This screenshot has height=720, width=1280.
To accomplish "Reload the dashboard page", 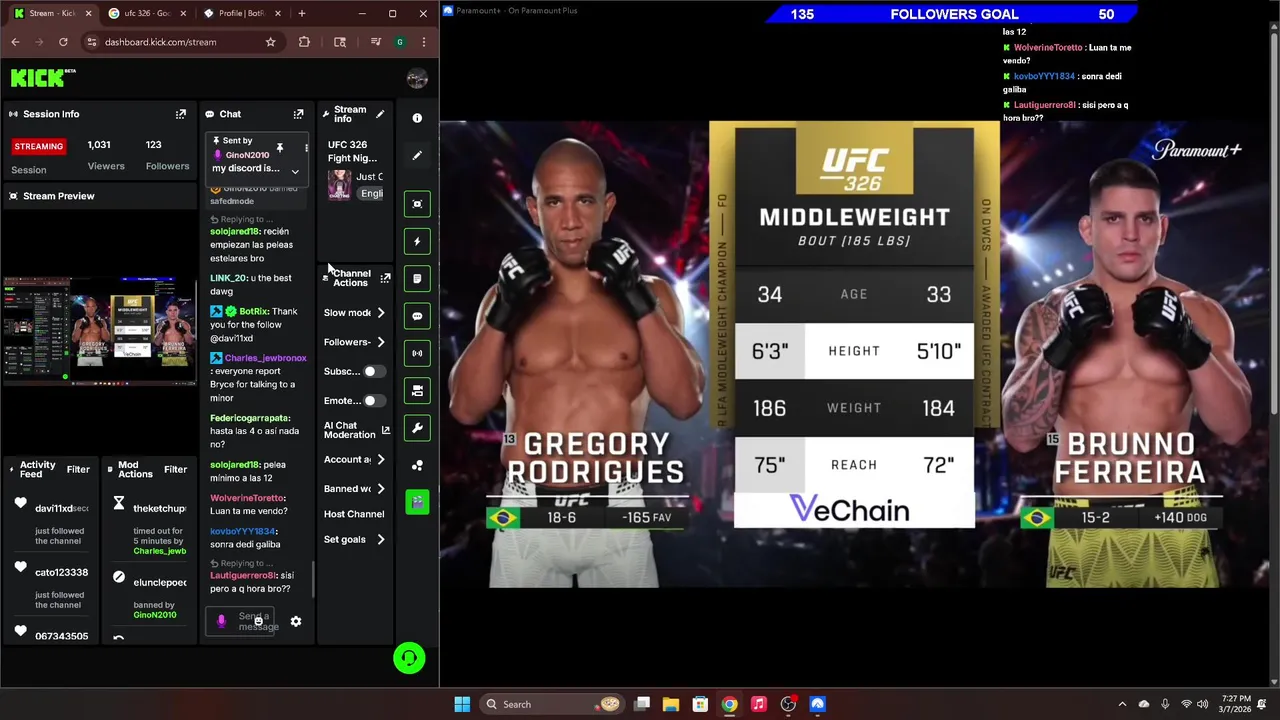I will pos(63,42).
